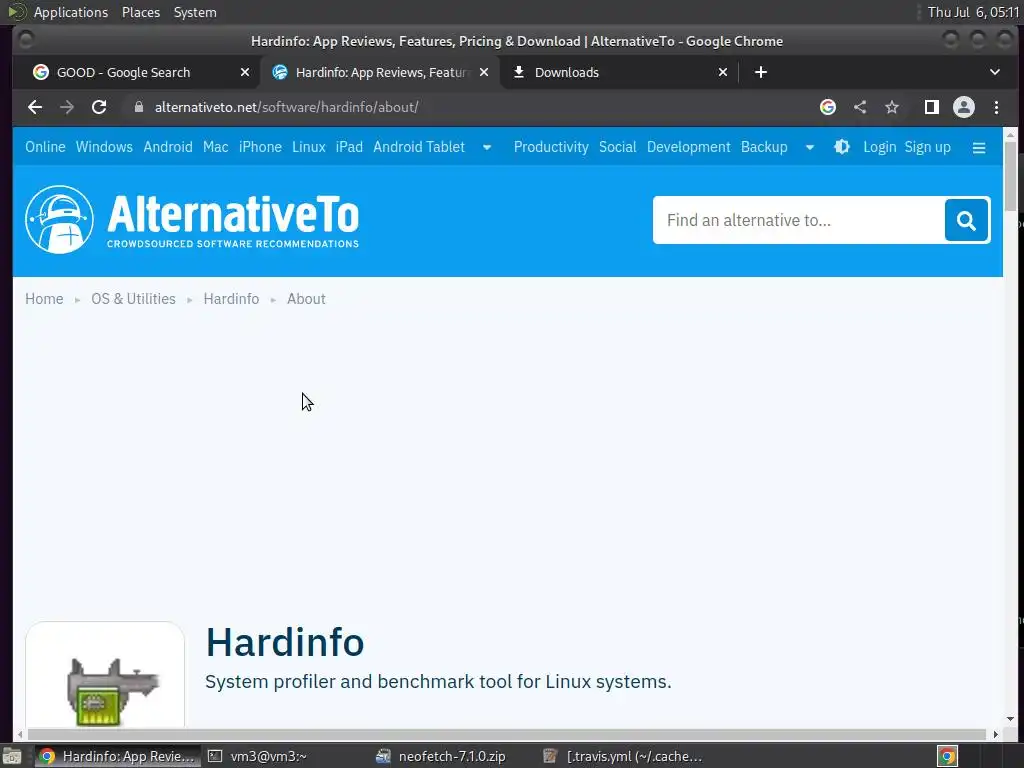Open Chrome side panel icon
Viewport: 1024px width, 768px height.
coord(931,107)
